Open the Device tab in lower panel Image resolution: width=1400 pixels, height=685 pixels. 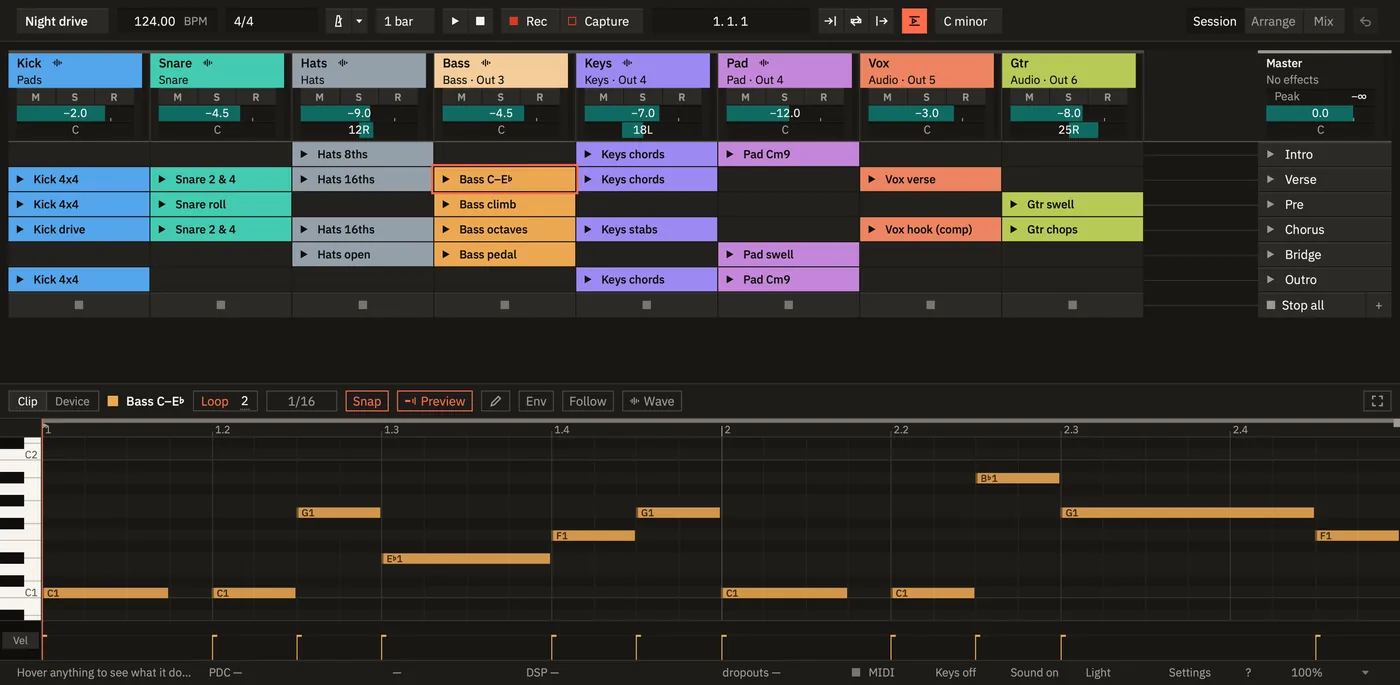coord(72,401)
